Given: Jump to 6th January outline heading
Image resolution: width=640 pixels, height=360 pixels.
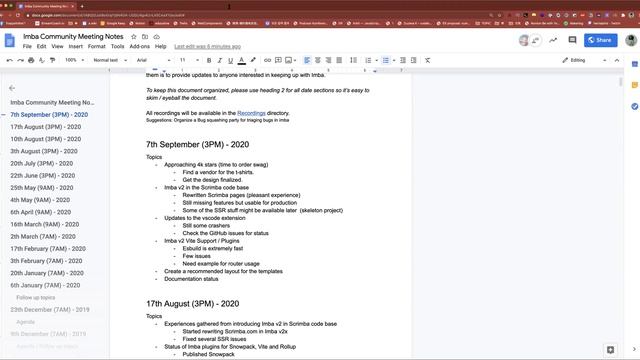Looking at the screenshot, I should pos(45,285).
